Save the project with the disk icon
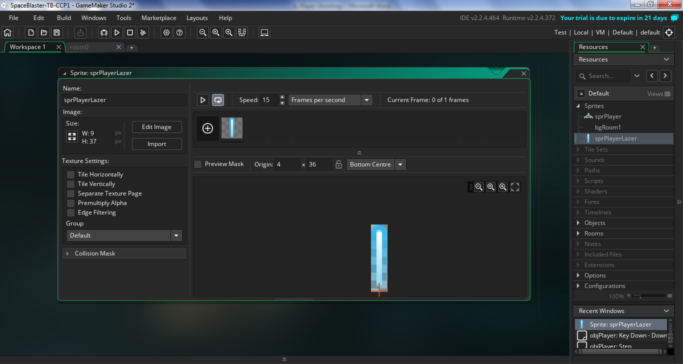The height and width of the screenshot is (364, 683). pos(57,33)
